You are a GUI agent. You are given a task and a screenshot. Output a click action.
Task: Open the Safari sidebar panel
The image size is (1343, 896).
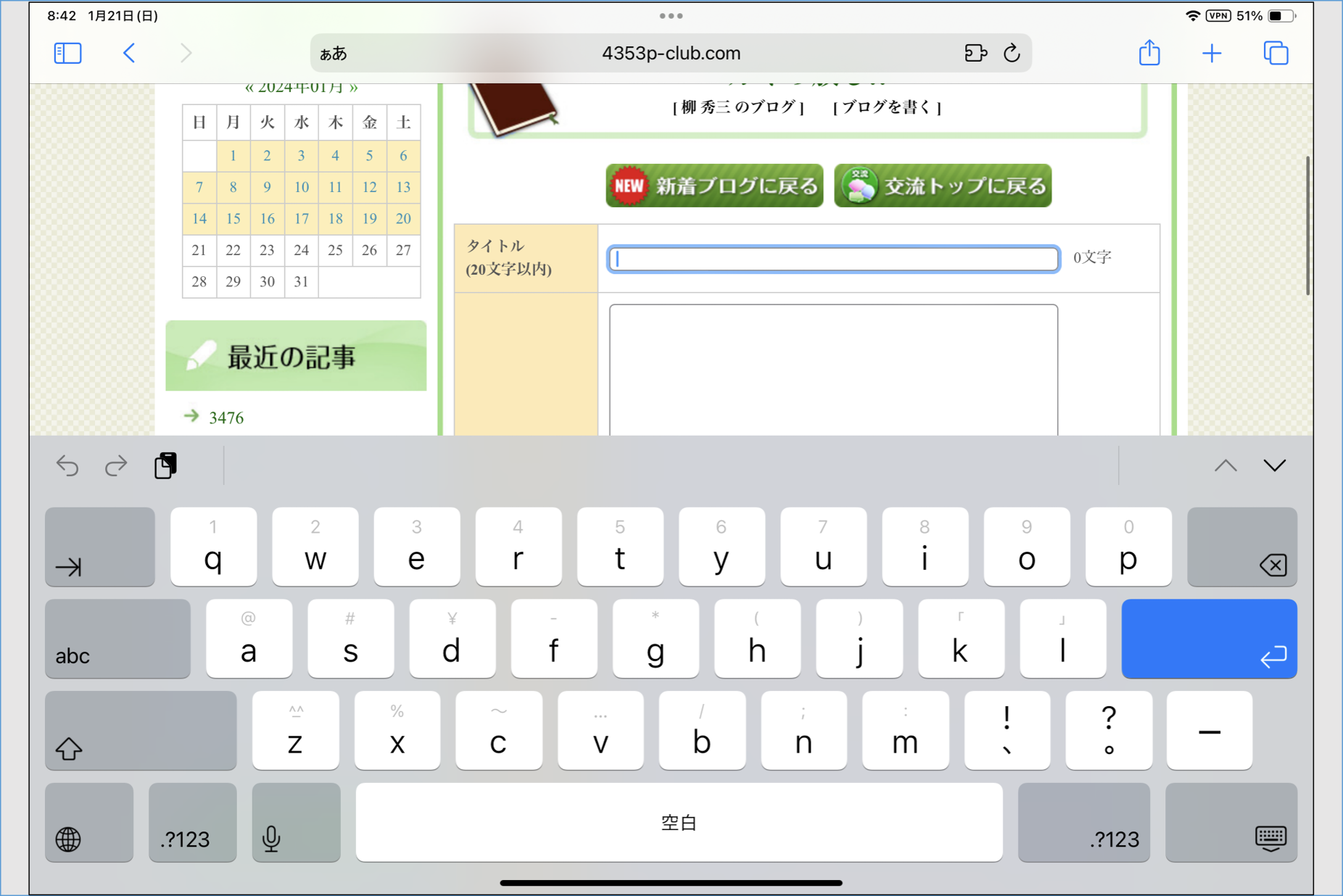point(67,53)
